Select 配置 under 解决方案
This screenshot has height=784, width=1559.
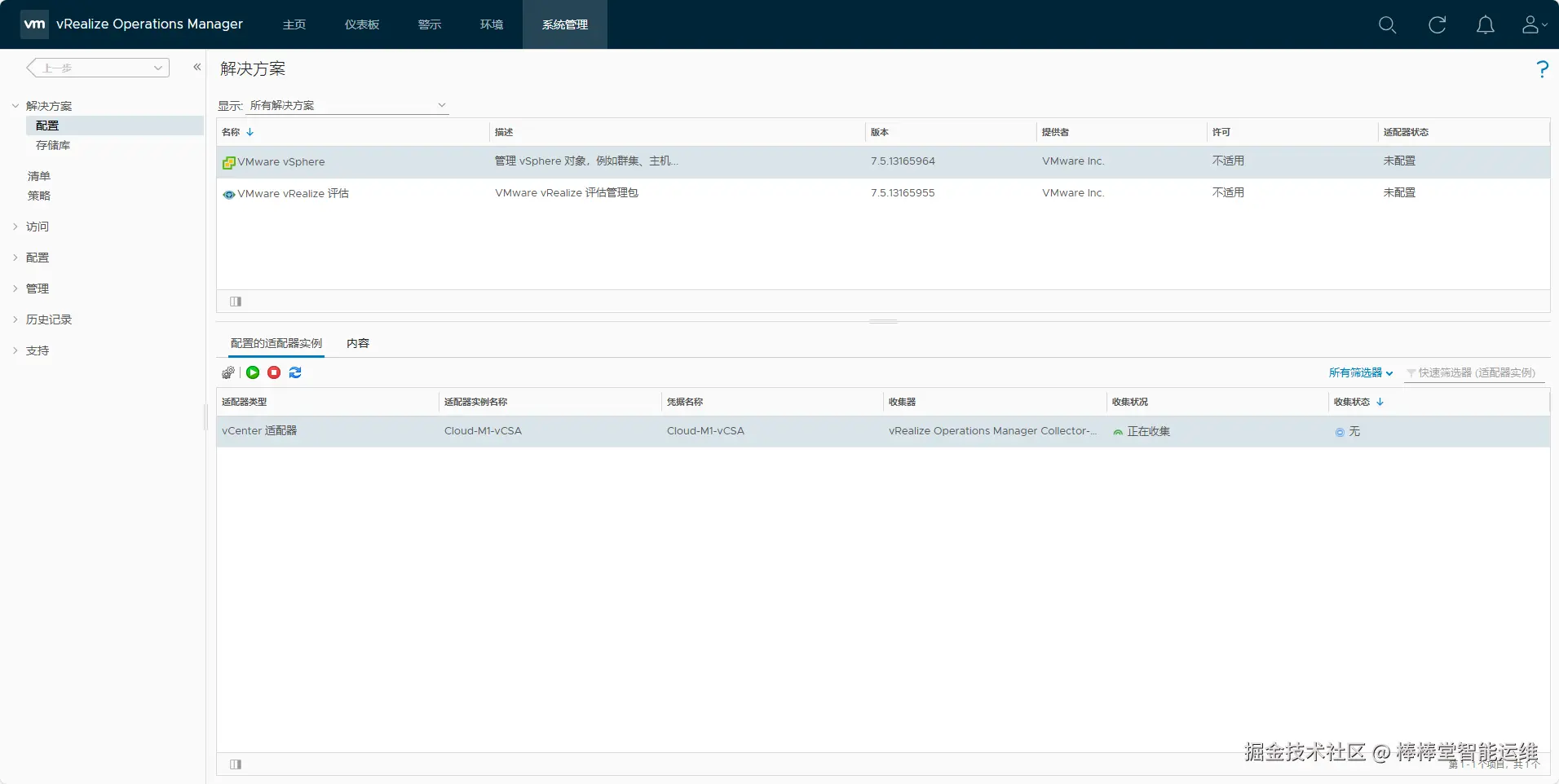(115, 126)
